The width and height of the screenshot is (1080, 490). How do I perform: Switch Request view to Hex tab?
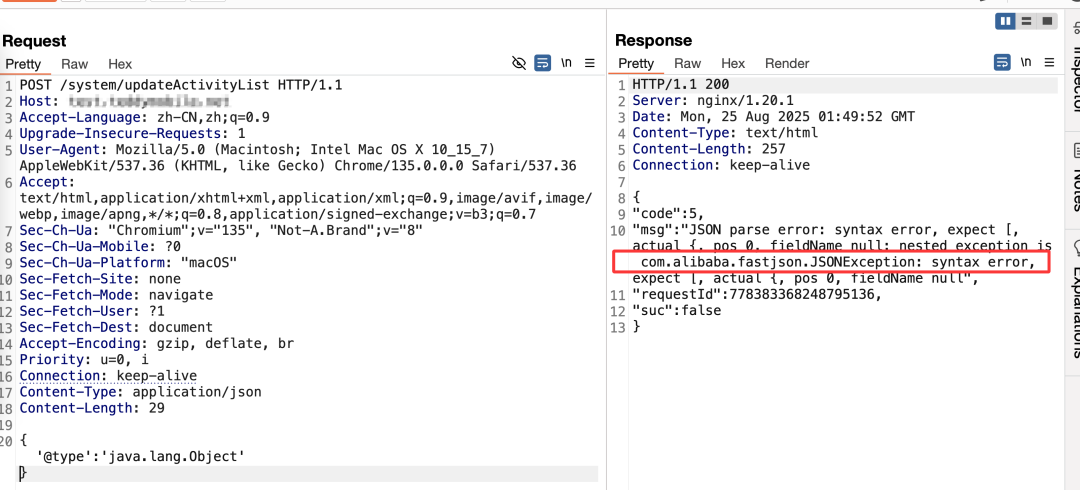pyautogui.click(x=120, y=64)
